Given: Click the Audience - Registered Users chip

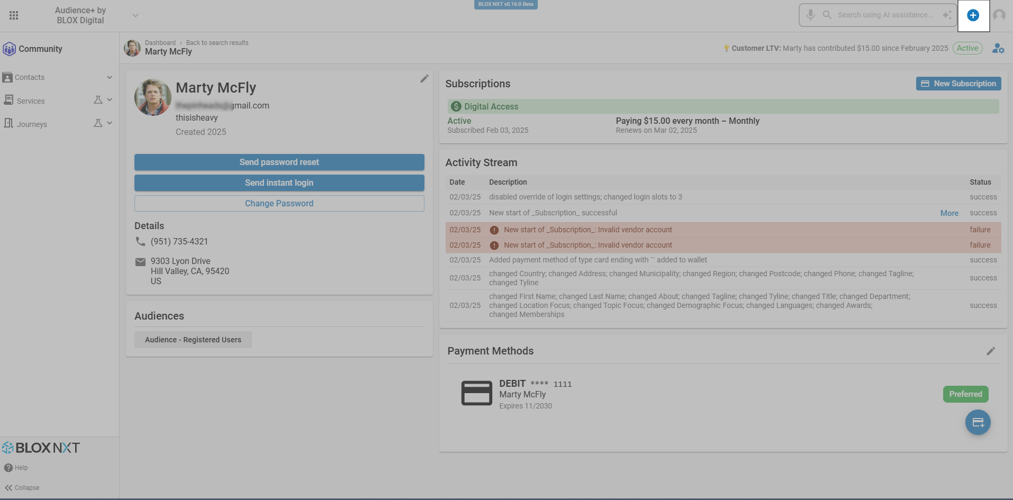Looking at the screenshot, I should [193, 340].
